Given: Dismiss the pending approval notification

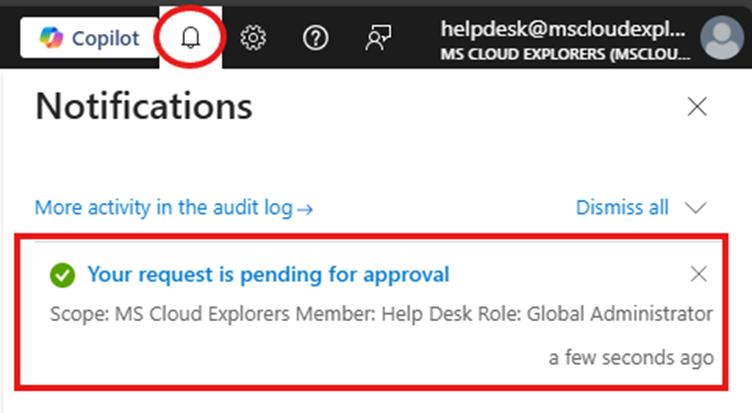Looking at the screenshot, I should [x=699, y=274].
